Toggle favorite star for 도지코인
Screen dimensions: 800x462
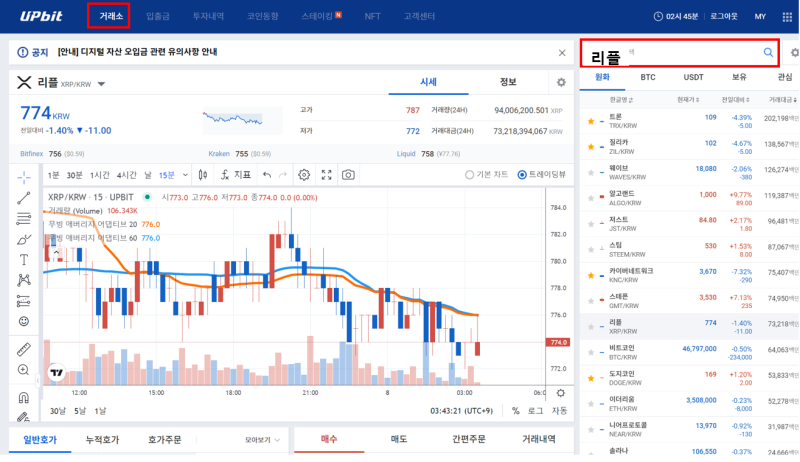[591, 378]
